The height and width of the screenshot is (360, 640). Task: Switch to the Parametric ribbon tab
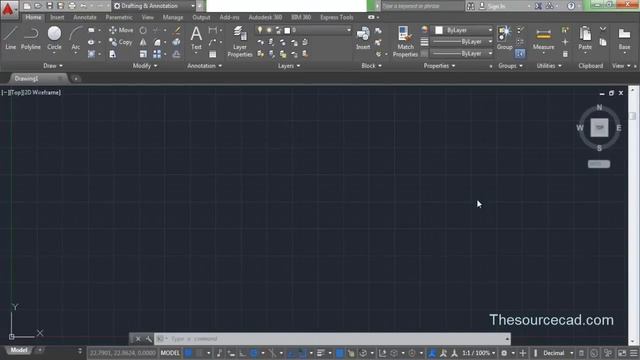(x=119, y=17)
